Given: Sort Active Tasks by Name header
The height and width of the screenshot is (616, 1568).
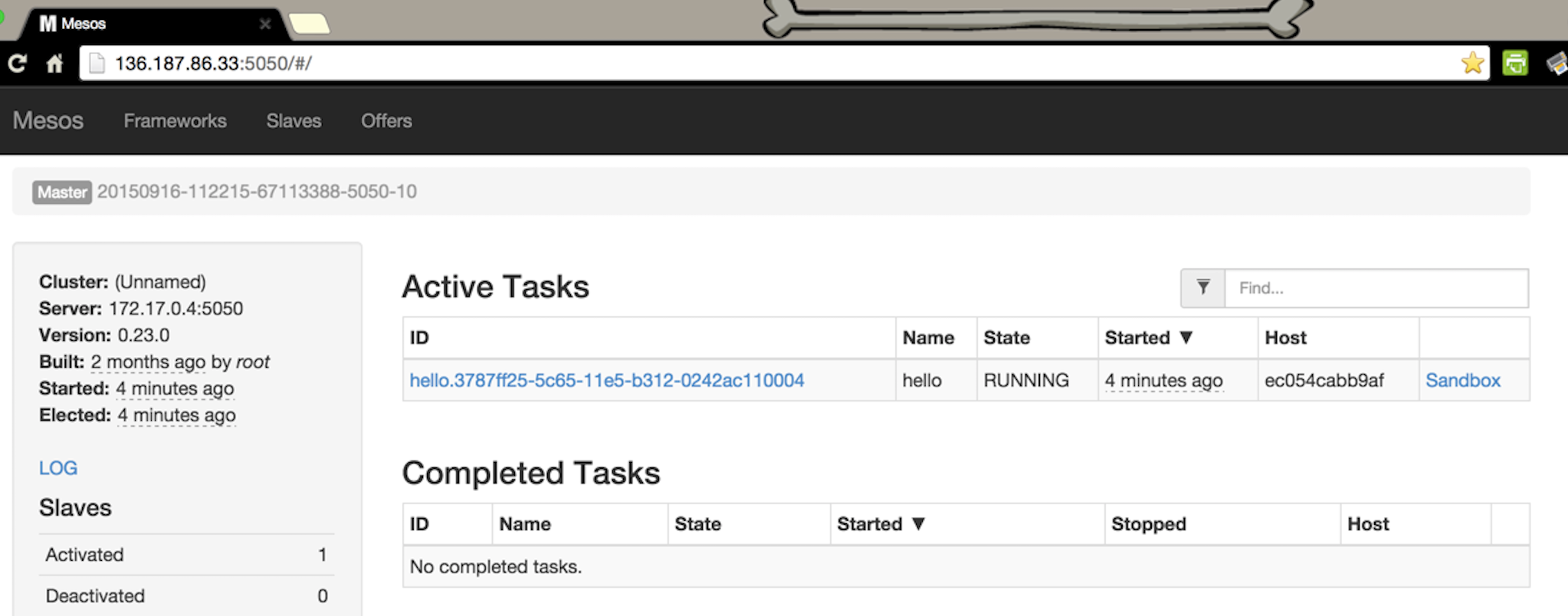Looking at the screenshot, I should coord(928,337).
